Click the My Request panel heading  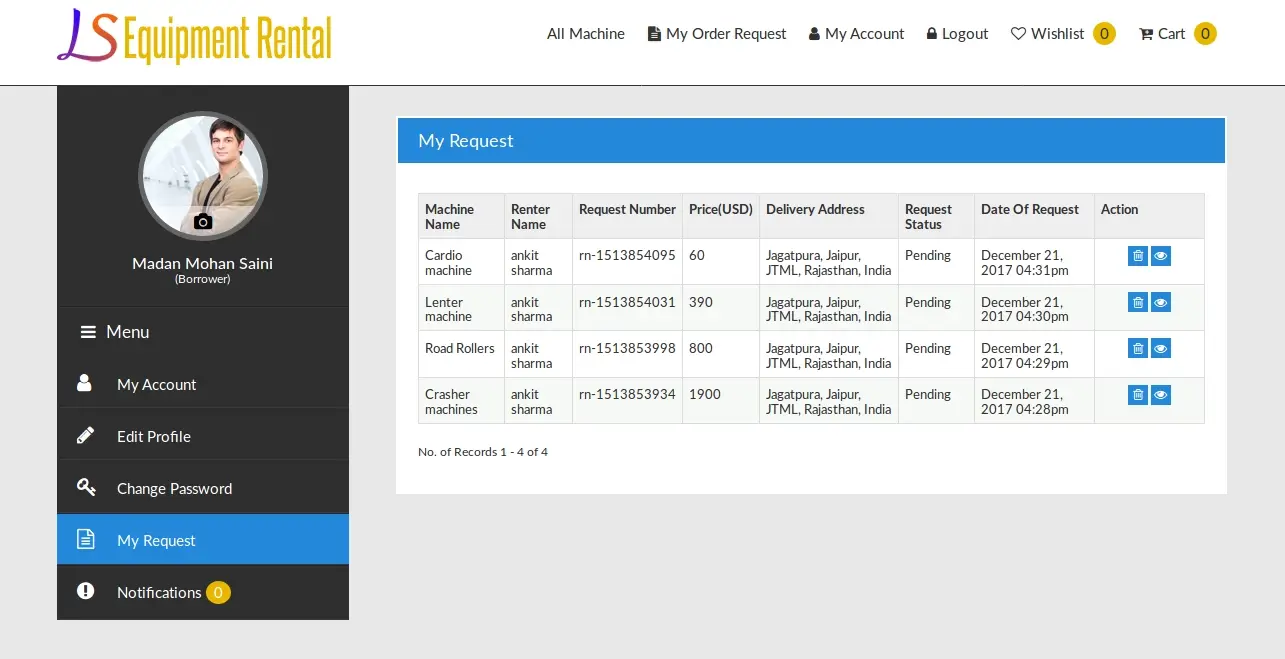pyautogui.click(x=466, y=141)
